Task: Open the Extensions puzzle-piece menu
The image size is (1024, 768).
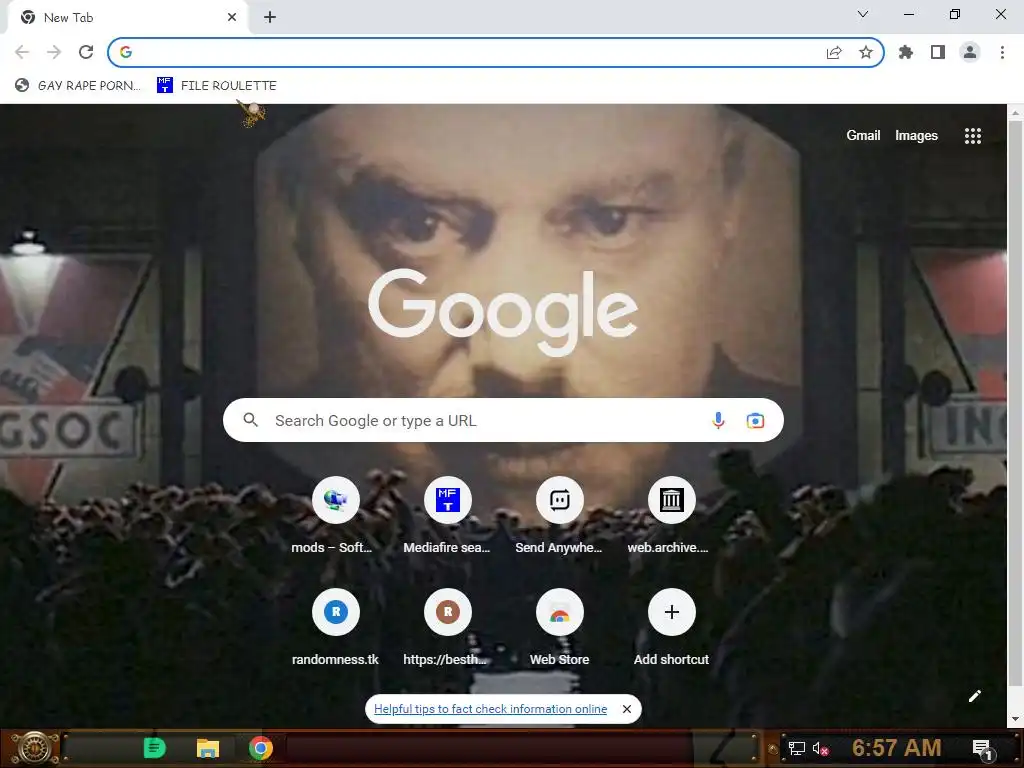Action: pos(906,52)
